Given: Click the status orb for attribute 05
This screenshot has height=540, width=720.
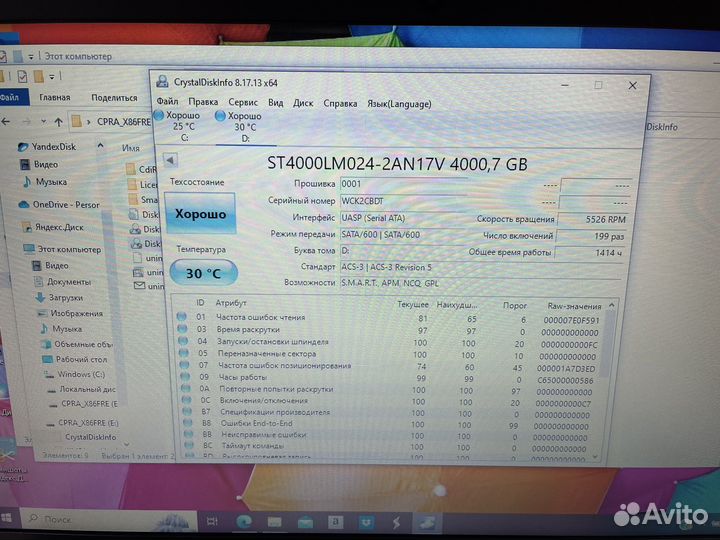Looking at the screenshot, I should point(182,354).
